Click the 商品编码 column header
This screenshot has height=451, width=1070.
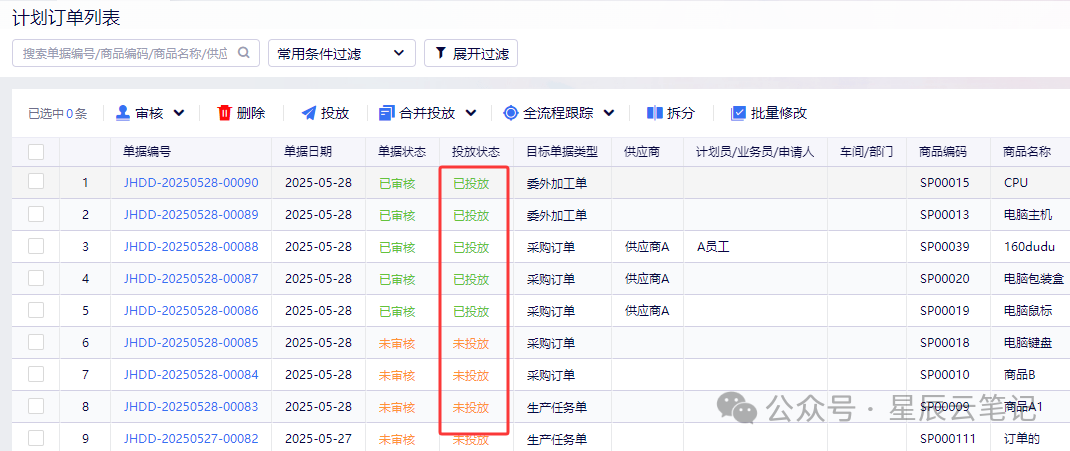point(943,152)
